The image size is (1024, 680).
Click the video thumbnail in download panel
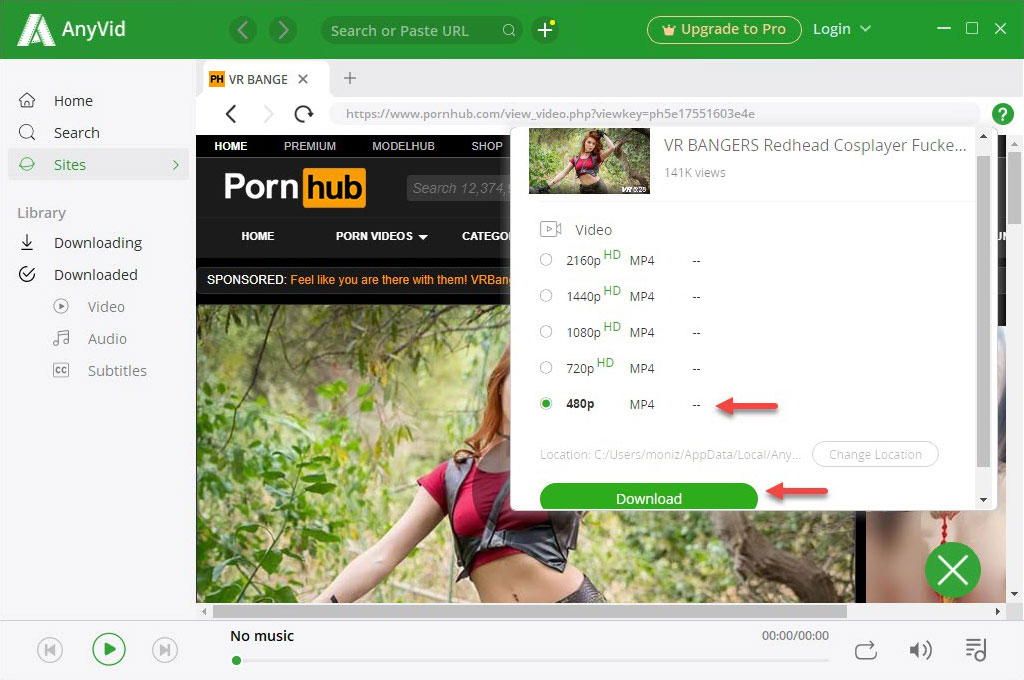[589, 161]
